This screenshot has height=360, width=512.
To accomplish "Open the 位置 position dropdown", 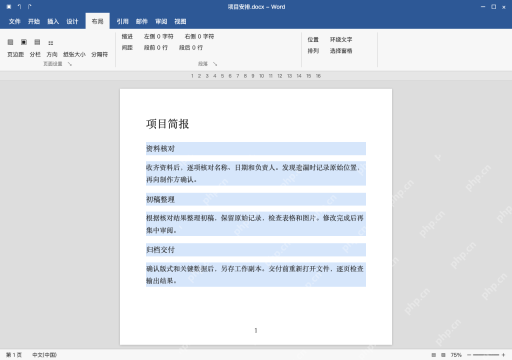I will (x=313, y=40).
